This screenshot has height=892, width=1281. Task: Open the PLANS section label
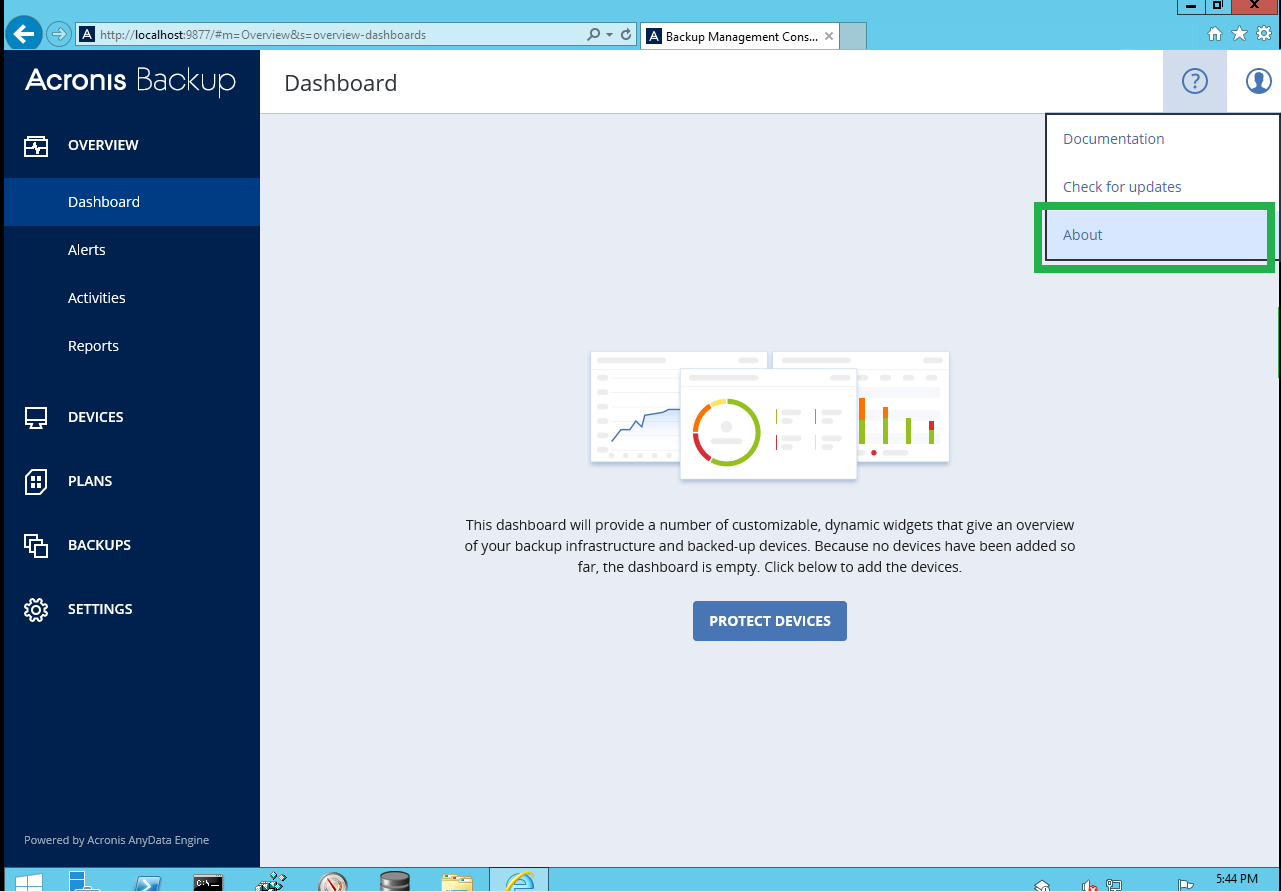[x=90, y=481]
